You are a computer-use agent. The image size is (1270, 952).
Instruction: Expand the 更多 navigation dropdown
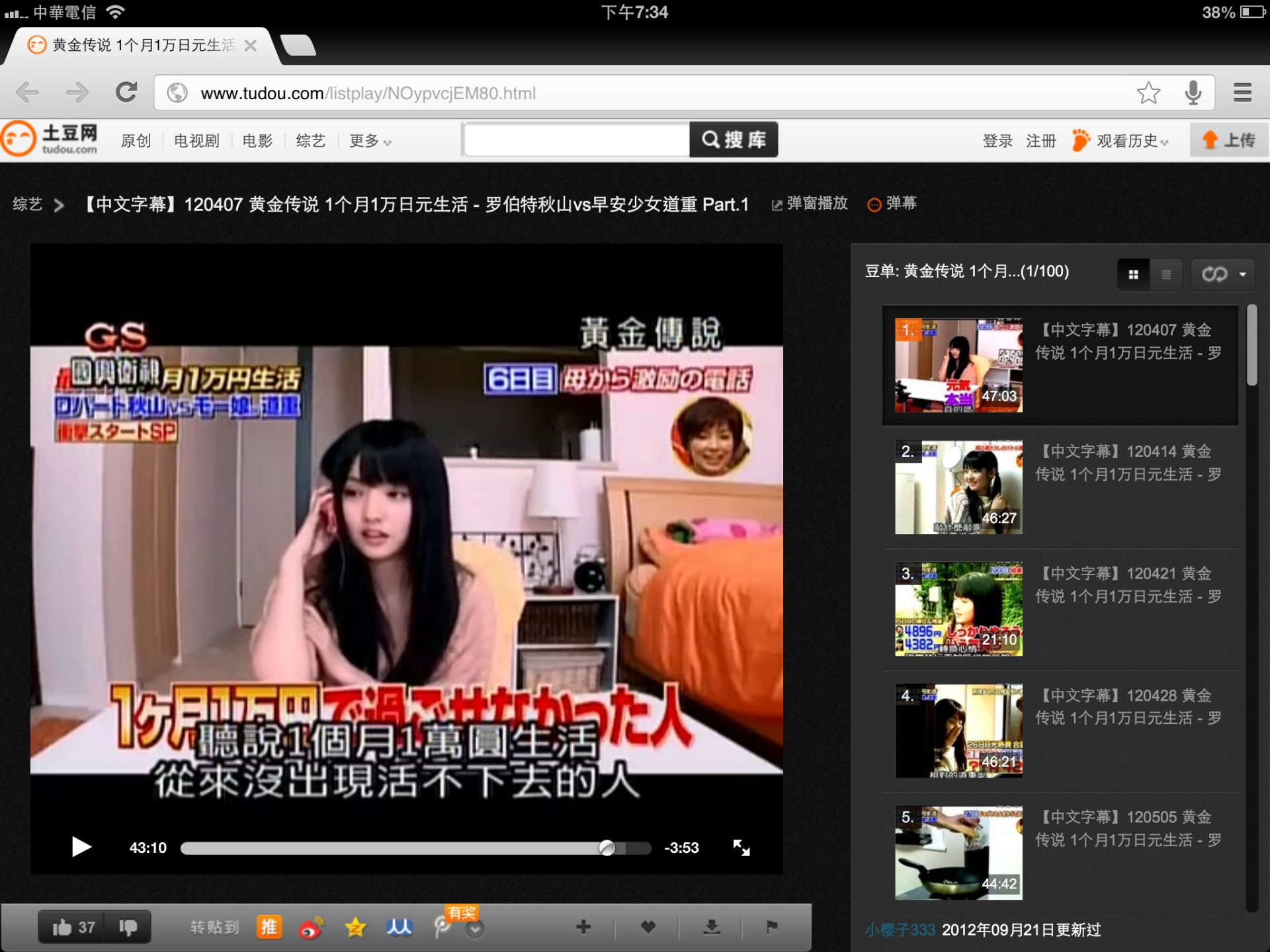click(370, 141)
